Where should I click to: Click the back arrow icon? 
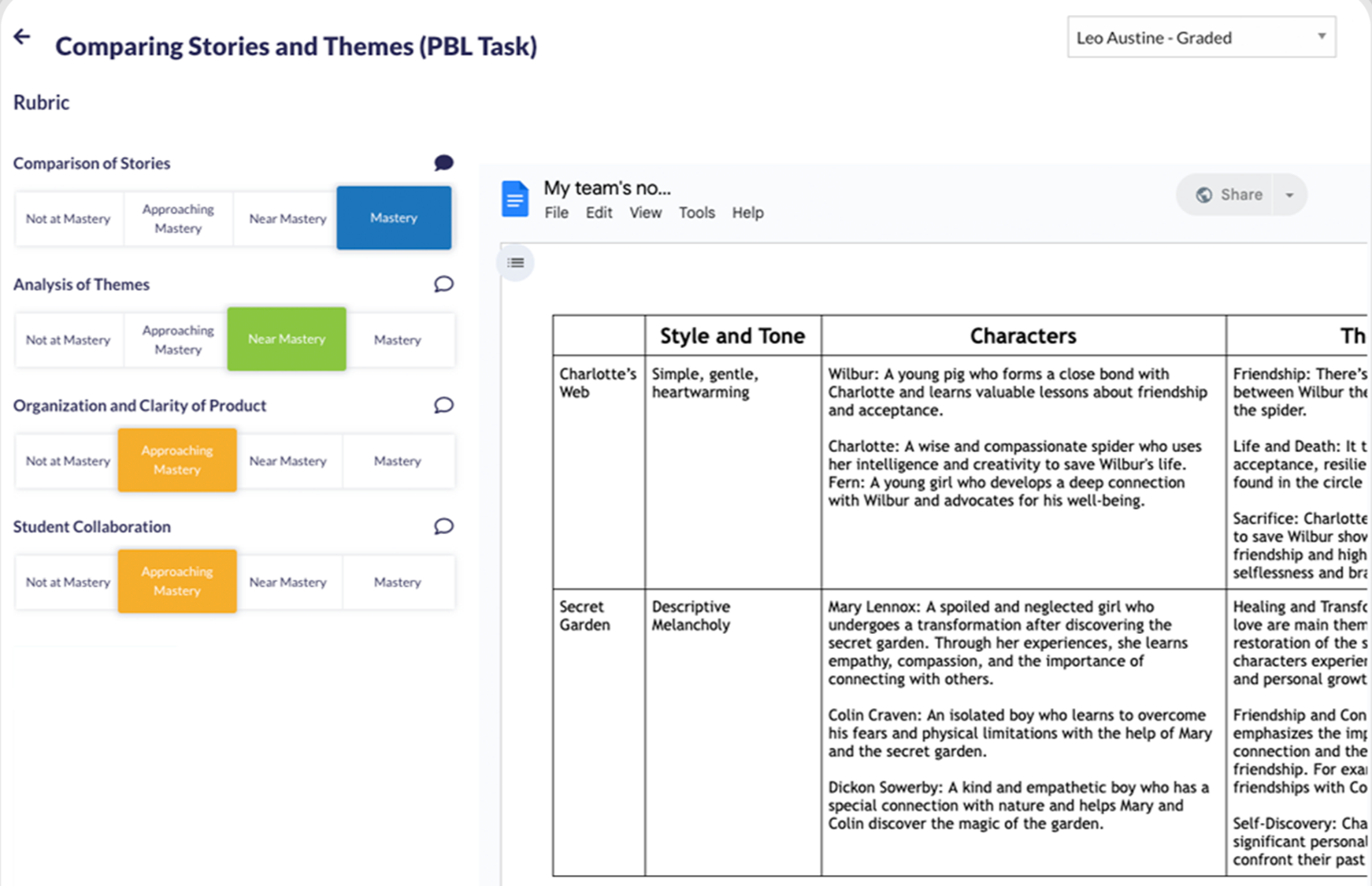(22, 37)
